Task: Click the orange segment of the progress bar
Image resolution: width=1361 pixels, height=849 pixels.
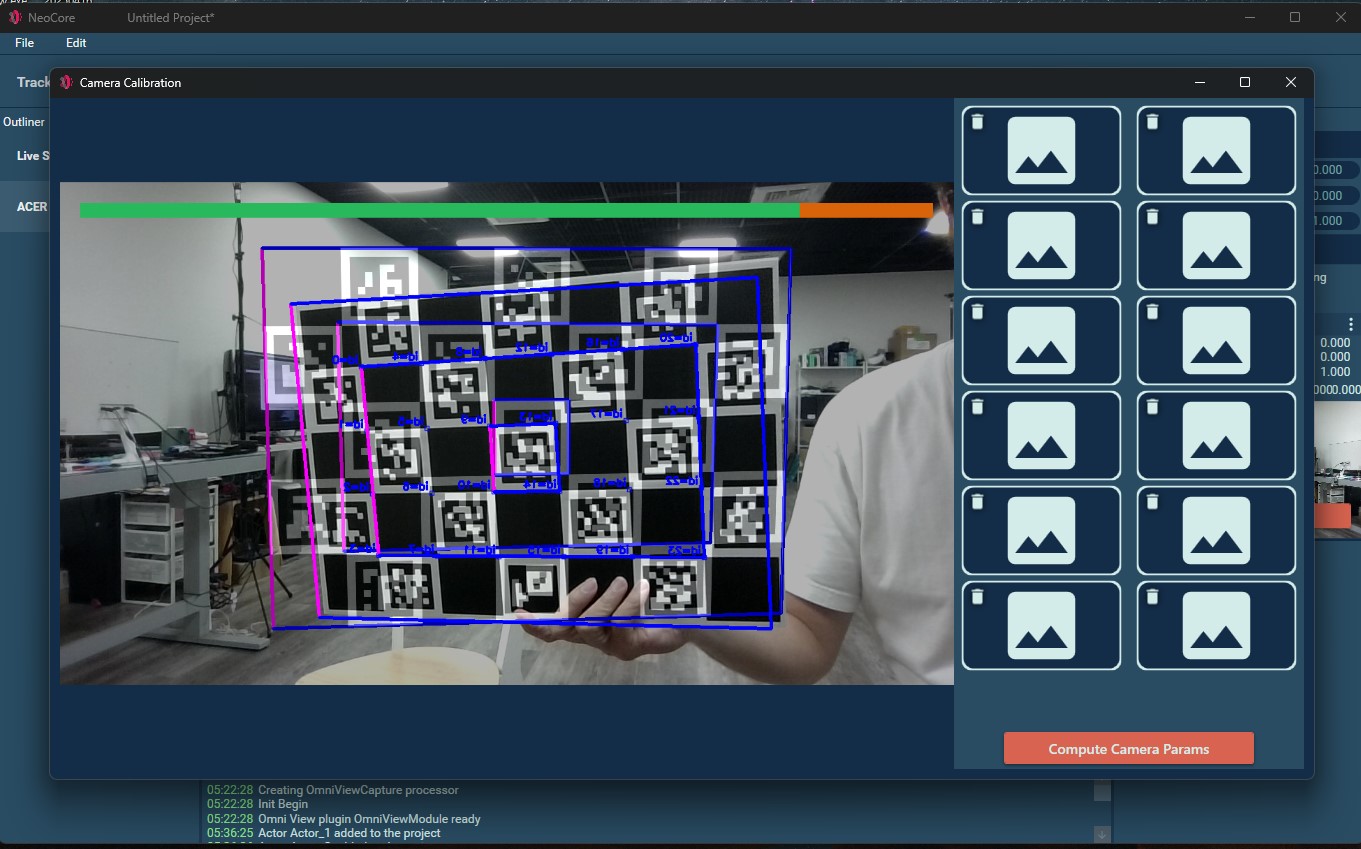Action: point(866,211)
